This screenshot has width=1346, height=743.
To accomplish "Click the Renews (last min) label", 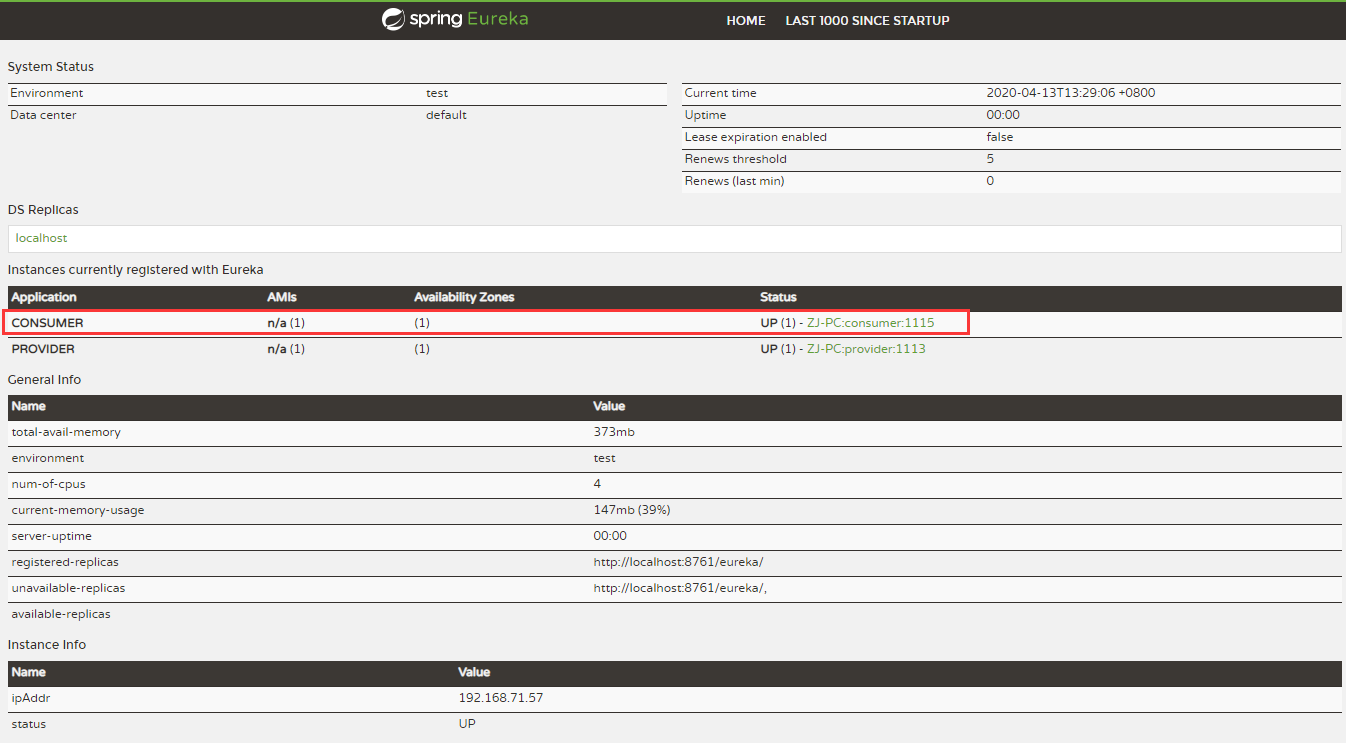I will pyautogui.click(x=734, y=181).
